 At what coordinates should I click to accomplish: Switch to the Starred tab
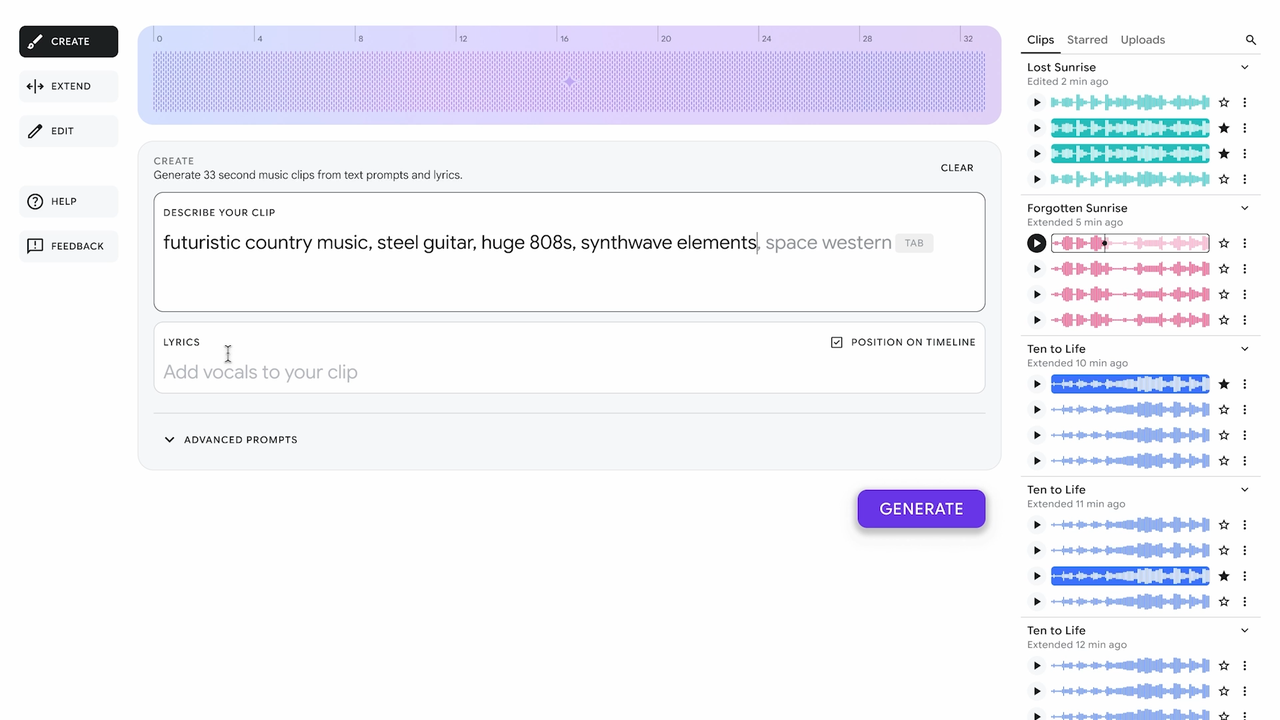click(1087, 40)
